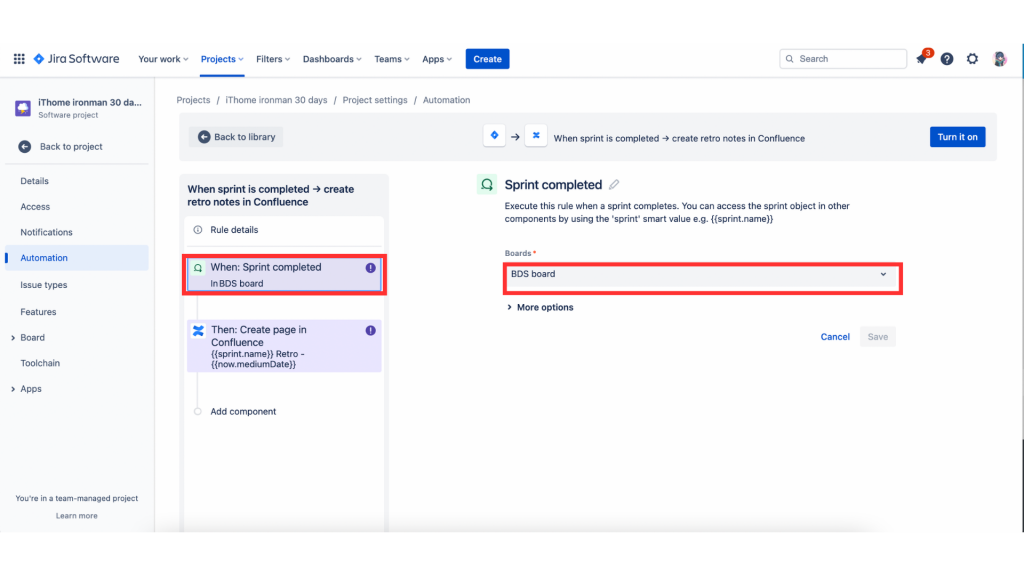Click the Automation breadcrumb
This screenshot has width=1024, height=576.
pyautogui.click(x=447, y=100)
